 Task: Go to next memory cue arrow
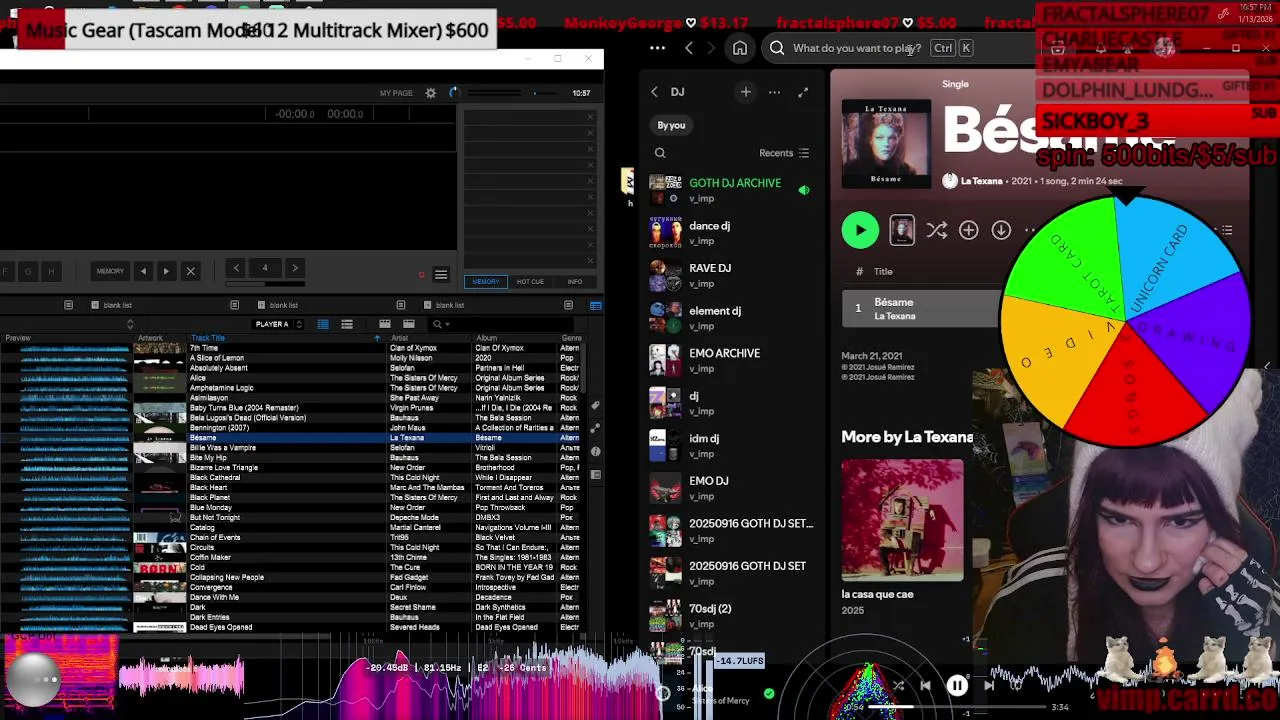[166, 271]
